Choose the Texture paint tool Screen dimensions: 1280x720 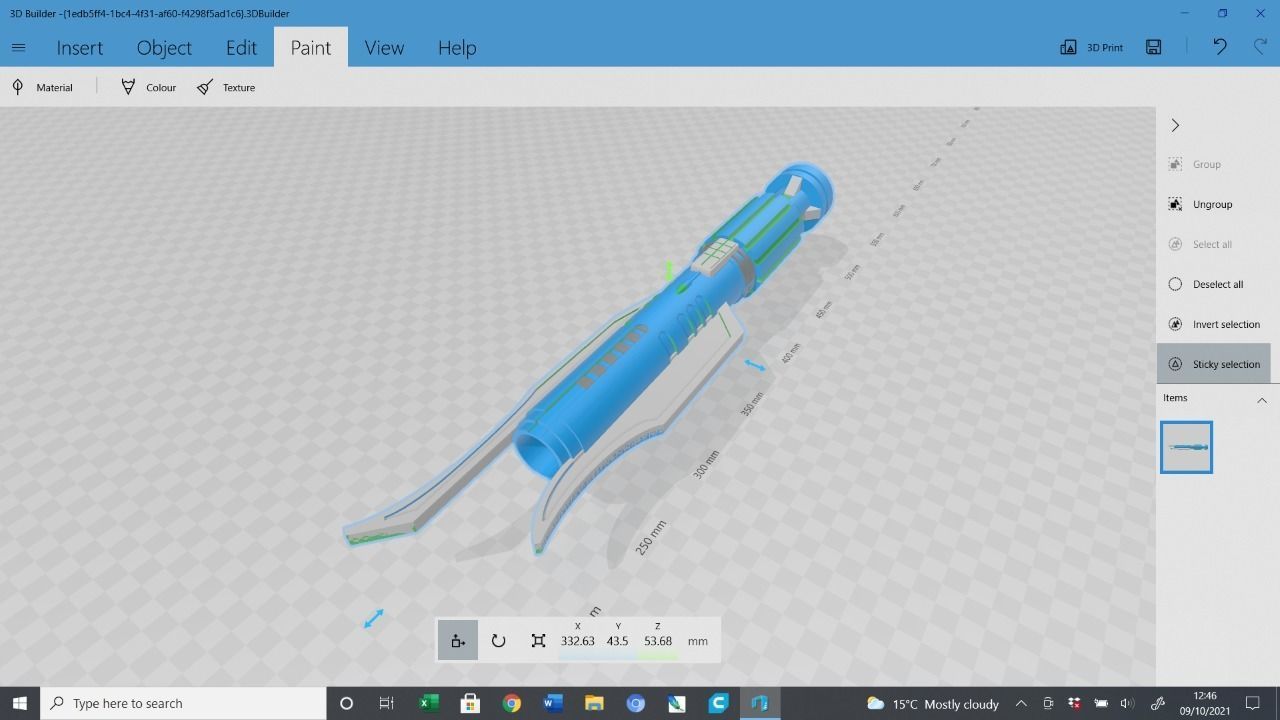coord(226,87)
